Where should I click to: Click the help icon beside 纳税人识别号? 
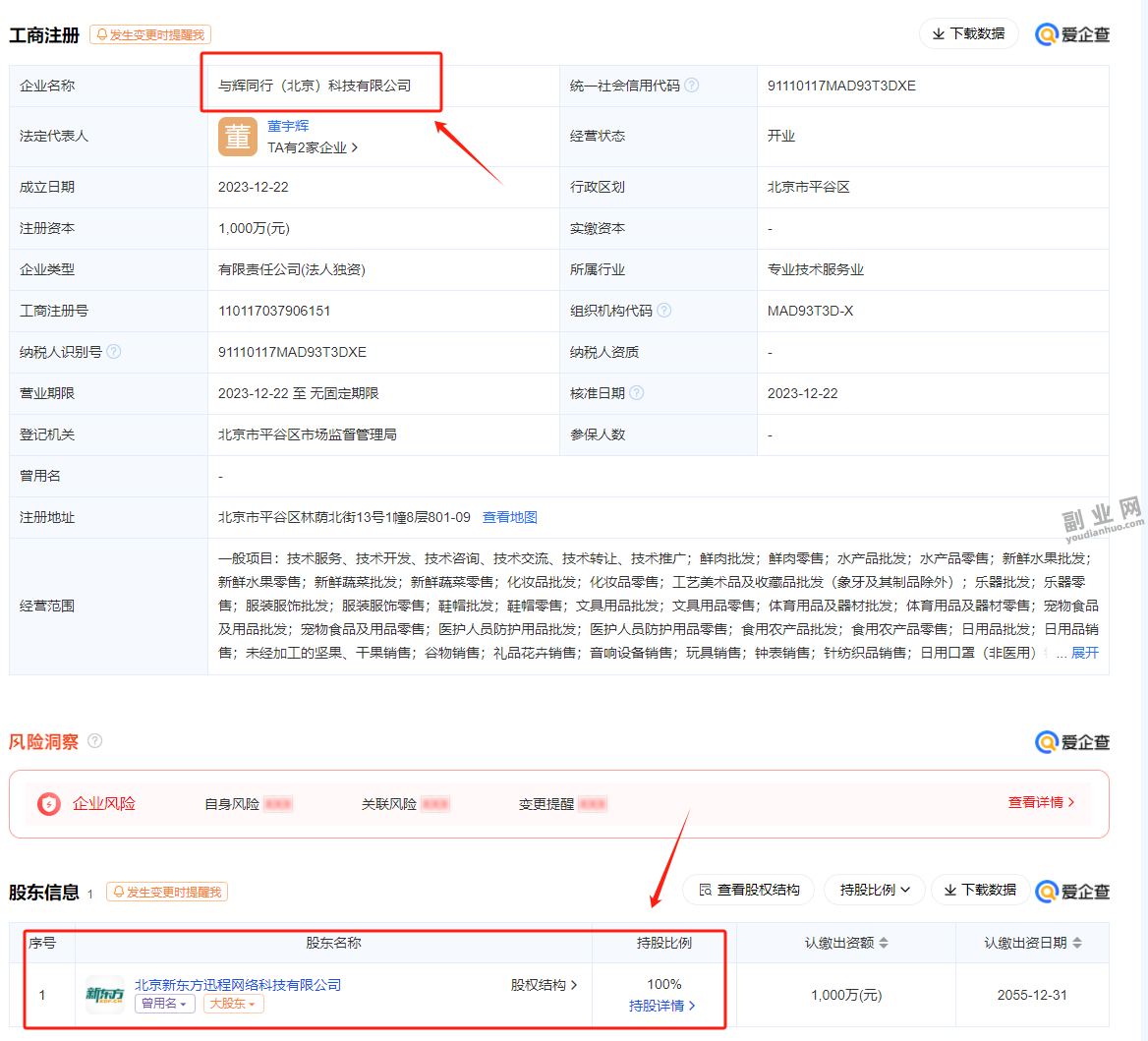(x=113, y=352)
